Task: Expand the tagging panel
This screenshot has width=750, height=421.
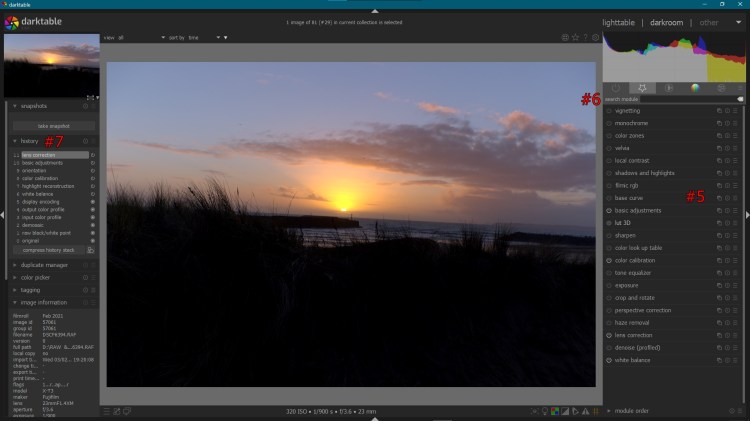Action: 31,290
